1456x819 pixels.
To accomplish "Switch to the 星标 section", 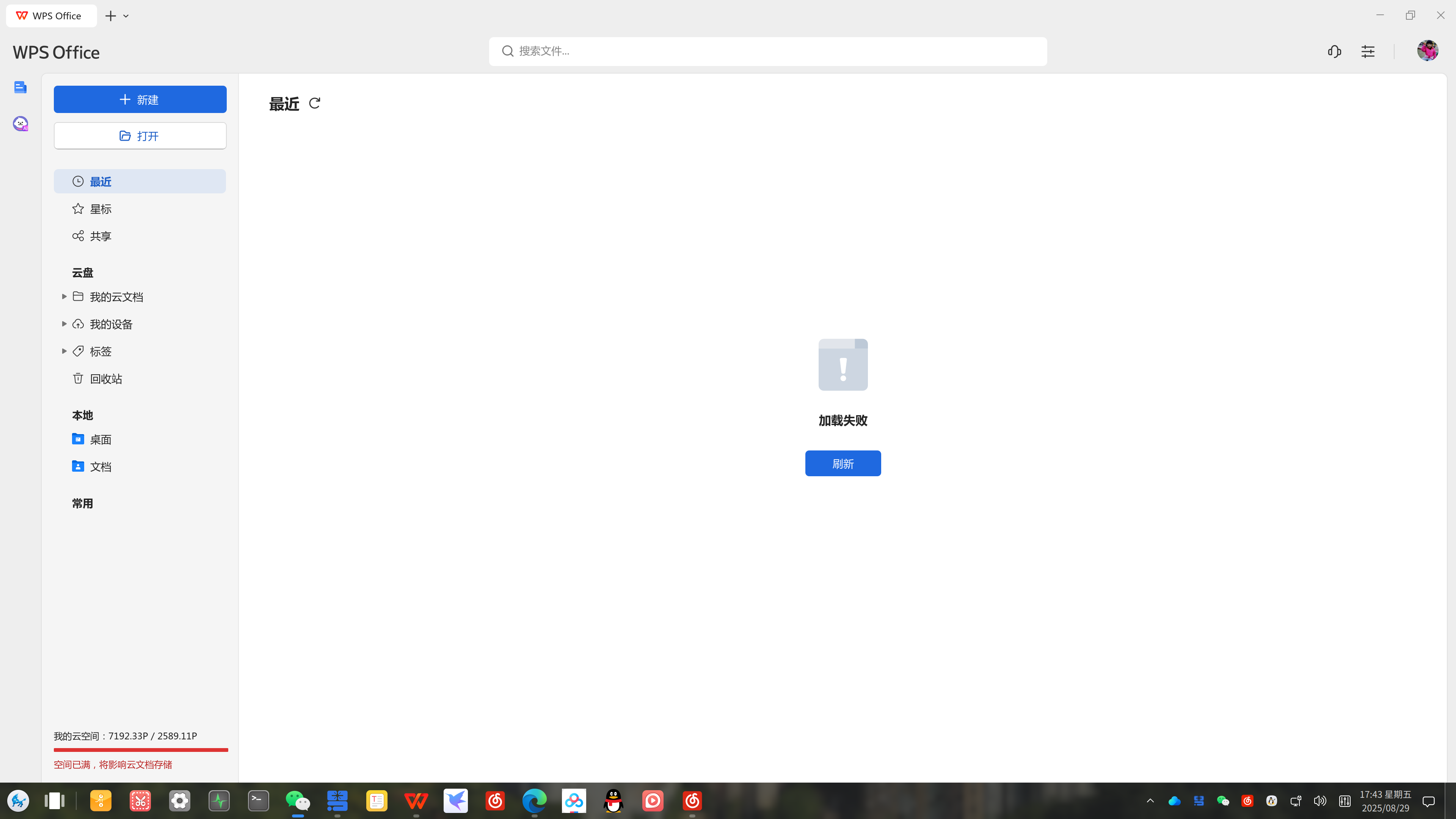I will tap(100, 209).
